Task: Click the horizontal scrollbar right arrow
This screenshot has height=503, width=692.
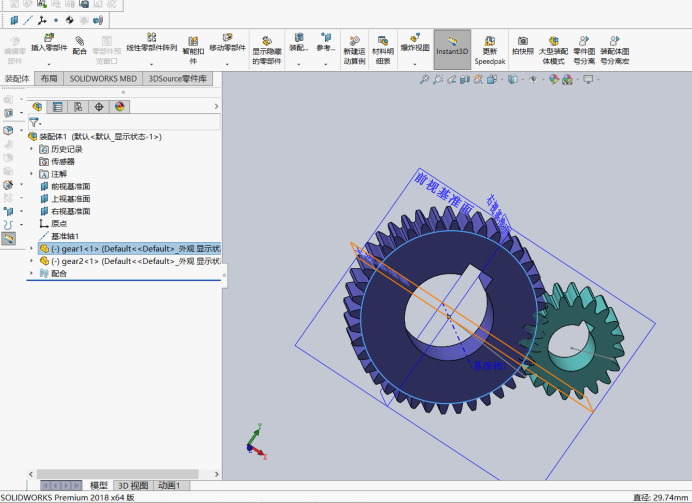Action: pos(217,474)
